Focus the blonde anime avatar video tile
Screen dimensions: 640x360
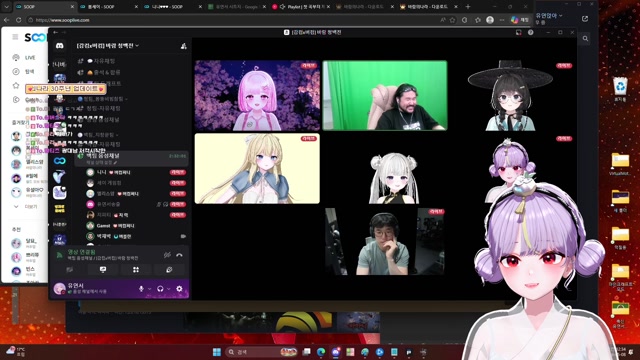(x=257, y=168)
